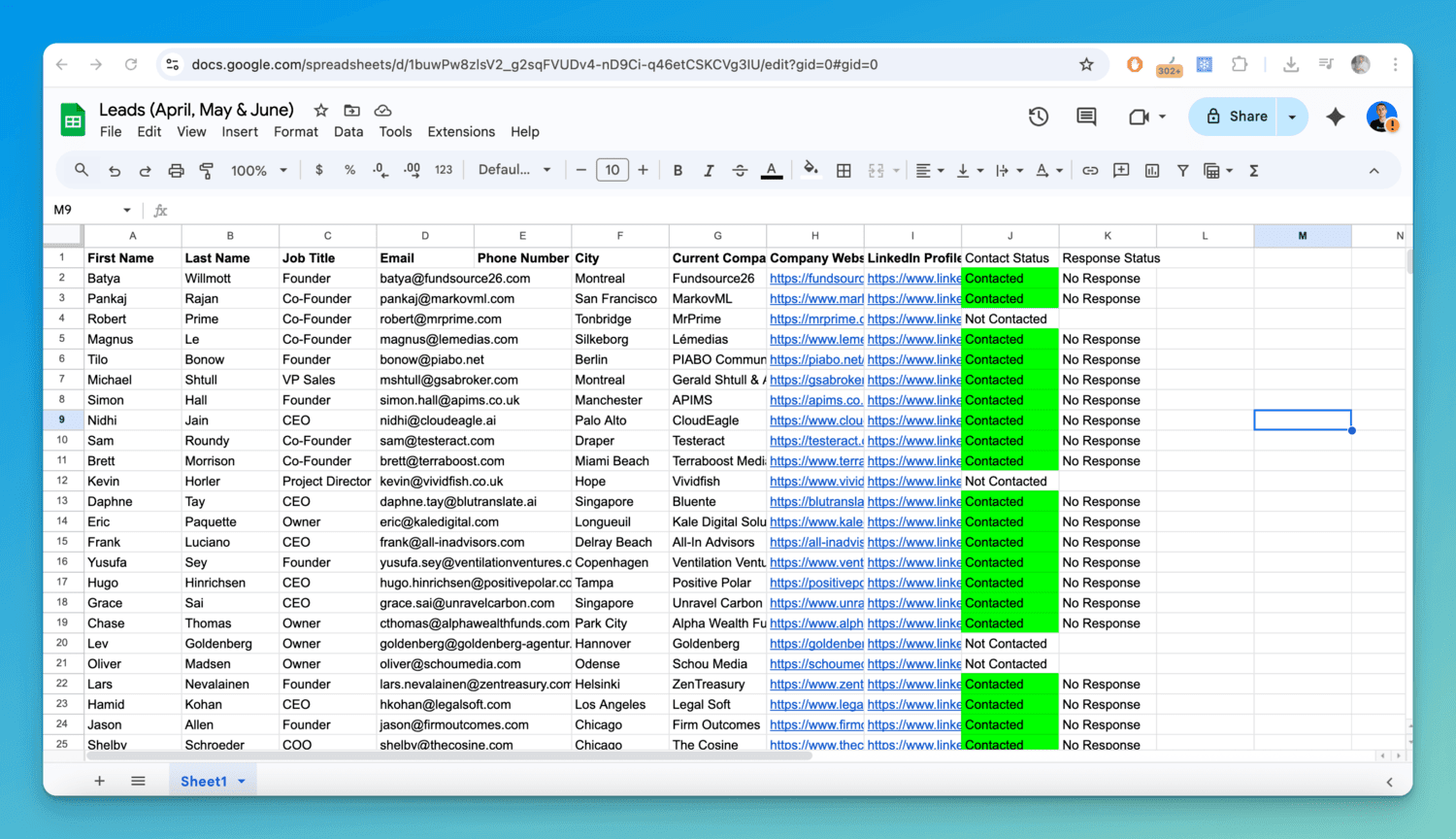Toggle strikethrough formatting
This screenshot has width=1456, height=839.
(740, 171)
